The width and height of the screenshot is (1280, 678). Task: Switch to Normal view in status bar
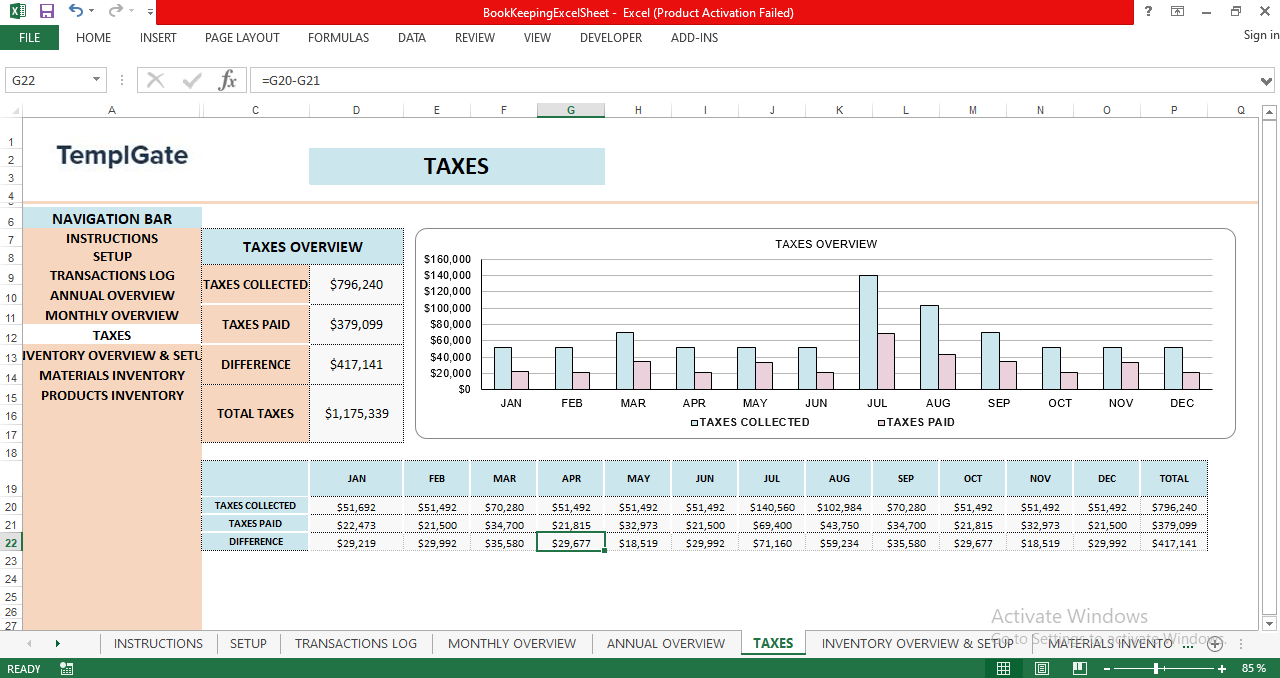point(1003,668)
